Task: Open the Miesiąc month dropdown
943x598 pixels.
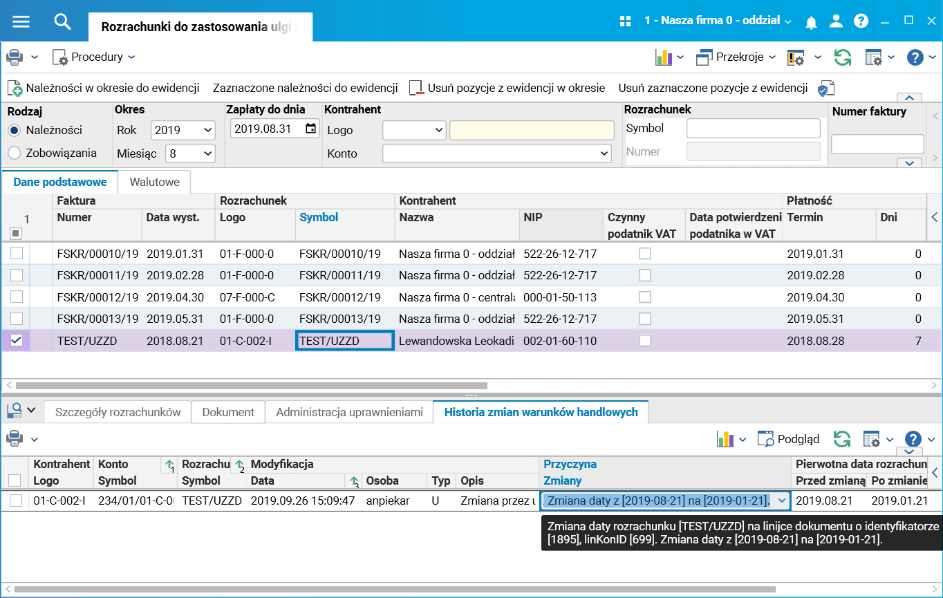Action: 190,153
